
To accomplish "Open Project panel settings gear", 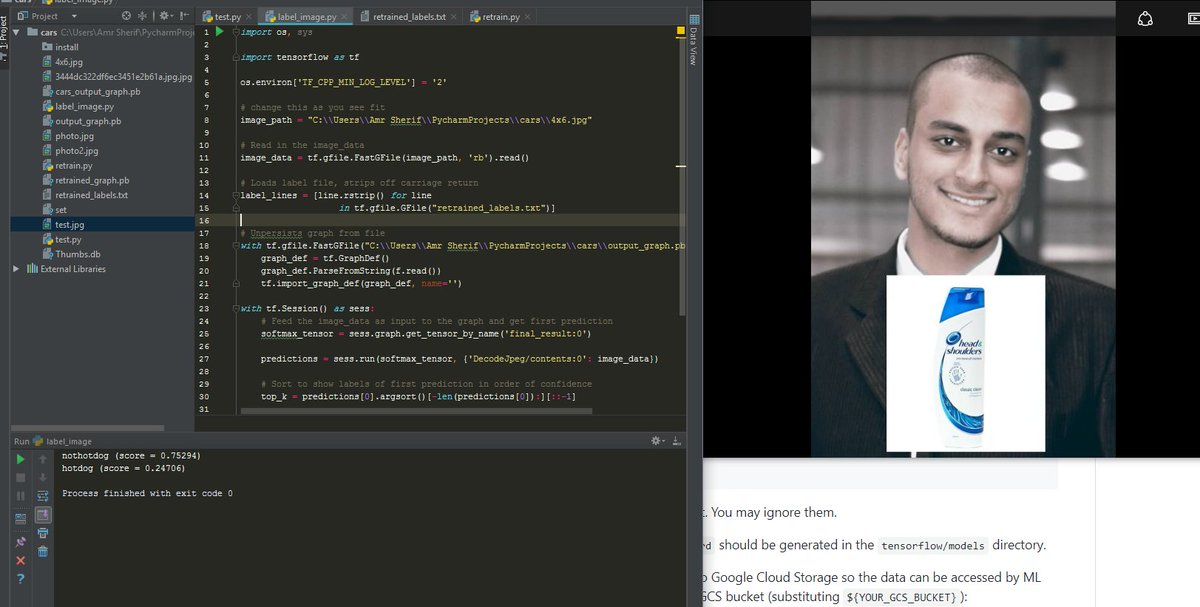I will [x=165, y=16].
